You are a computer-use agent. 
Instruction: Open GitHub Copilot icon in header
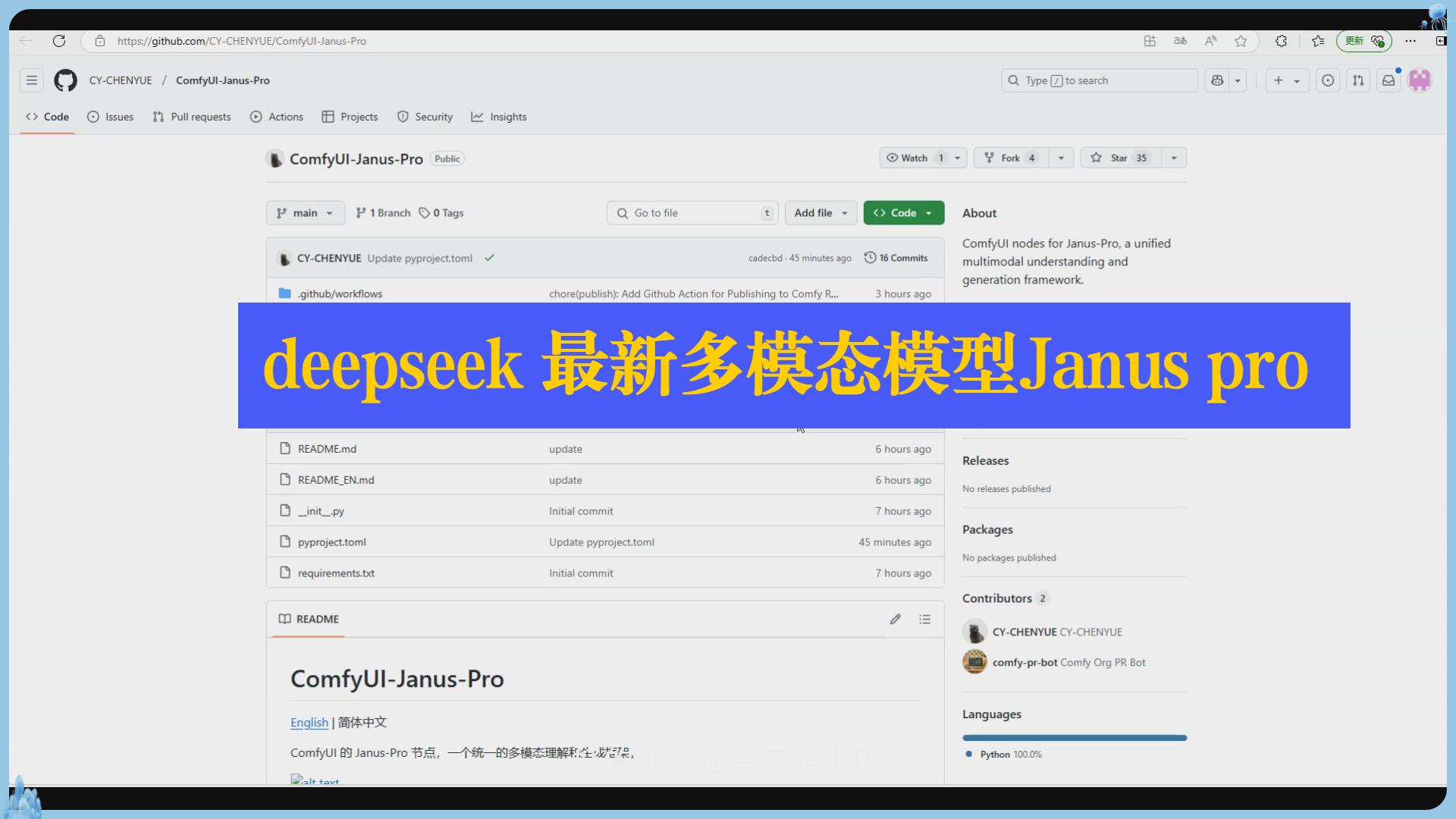pyautogui.click(x=1217, y=80)
